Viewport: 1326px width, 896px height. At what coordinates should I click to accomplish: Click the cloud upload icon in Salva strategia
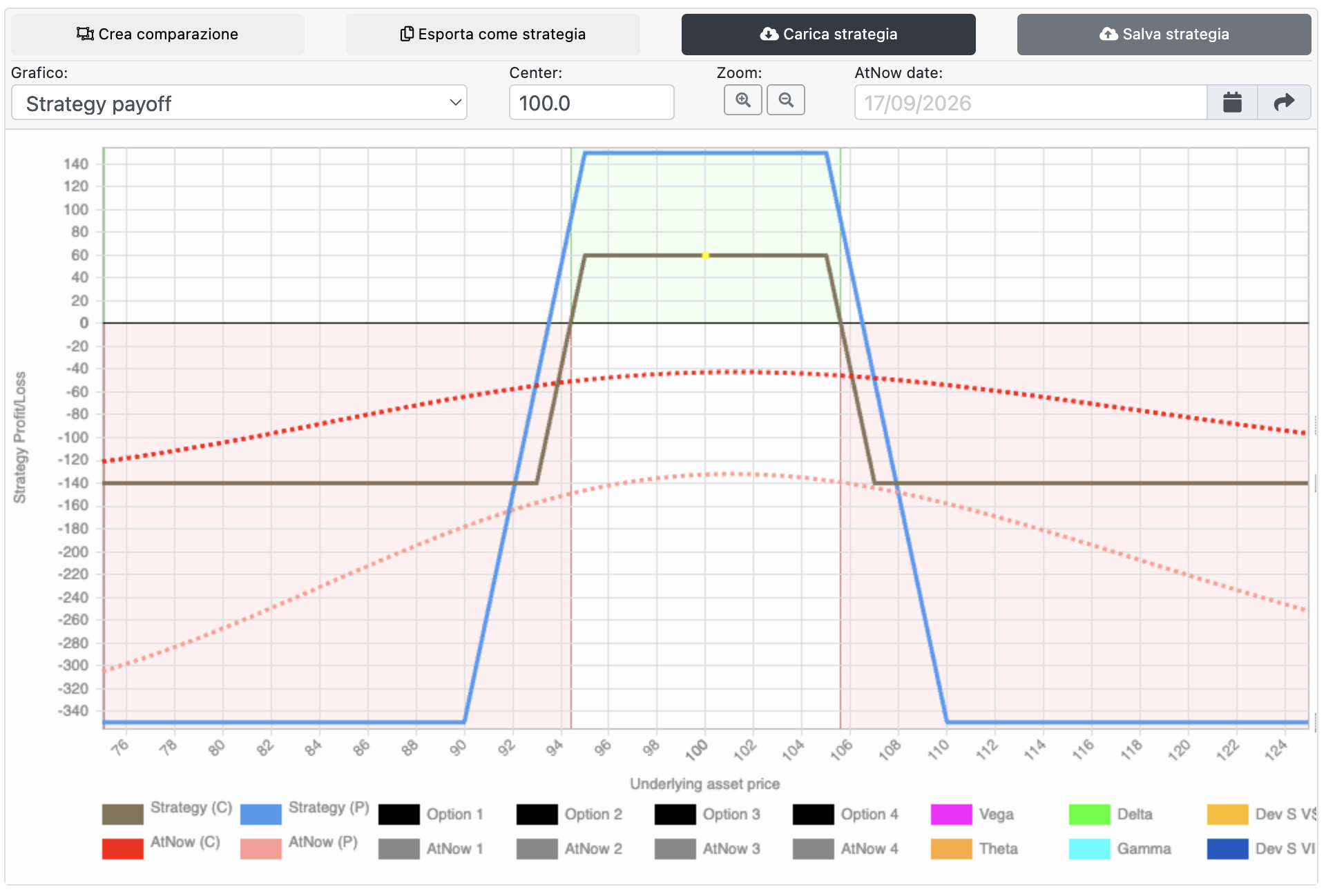coord(1108,34)
